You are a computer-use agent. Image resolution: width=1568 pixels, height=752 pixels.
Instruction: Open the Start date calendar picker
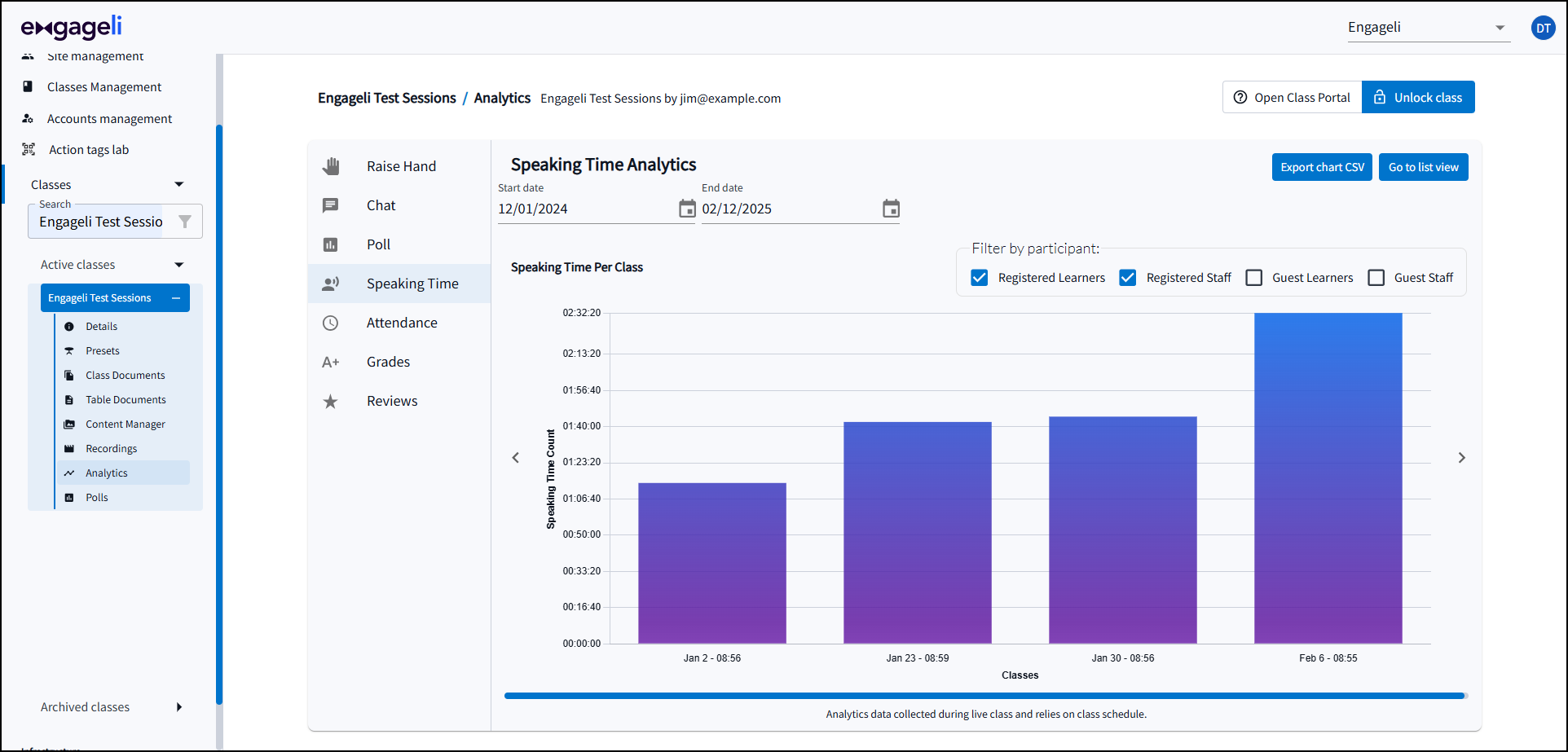click(687, 209)
